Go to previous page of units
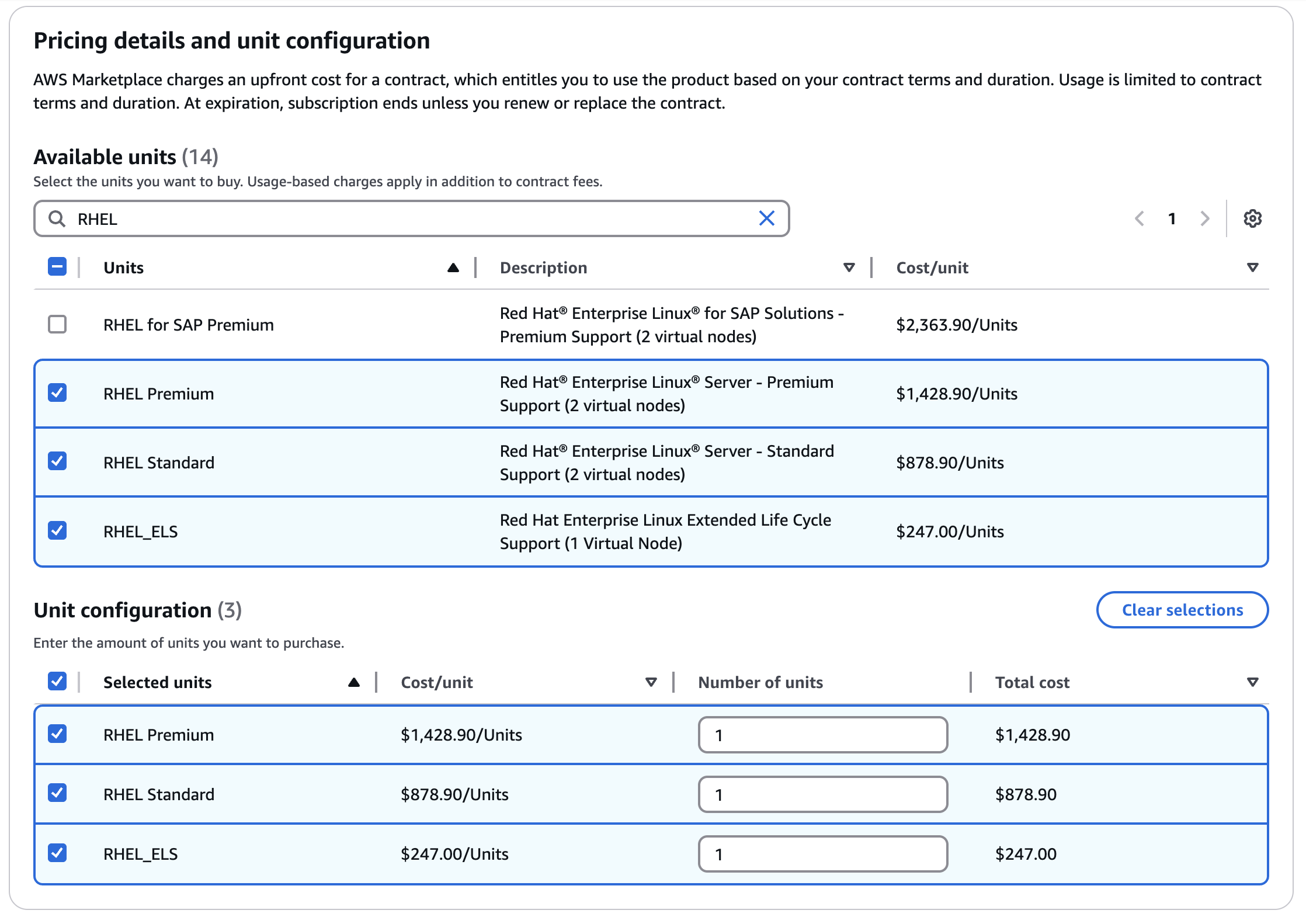 point(1139,218)
